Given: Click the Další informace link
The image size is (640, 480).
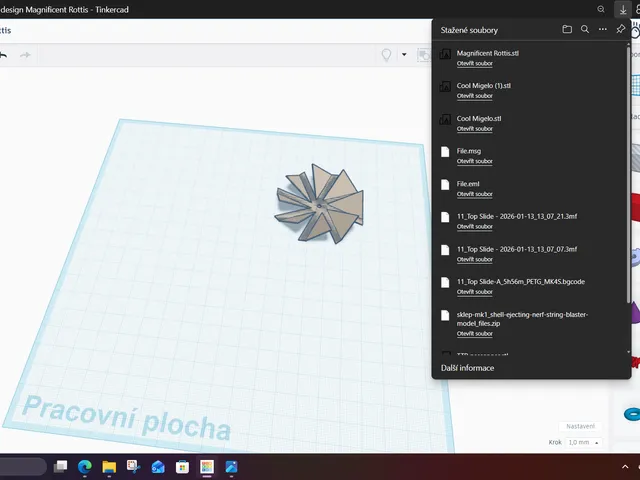Looking at the screenshot, I should click(x=467, y=368).
